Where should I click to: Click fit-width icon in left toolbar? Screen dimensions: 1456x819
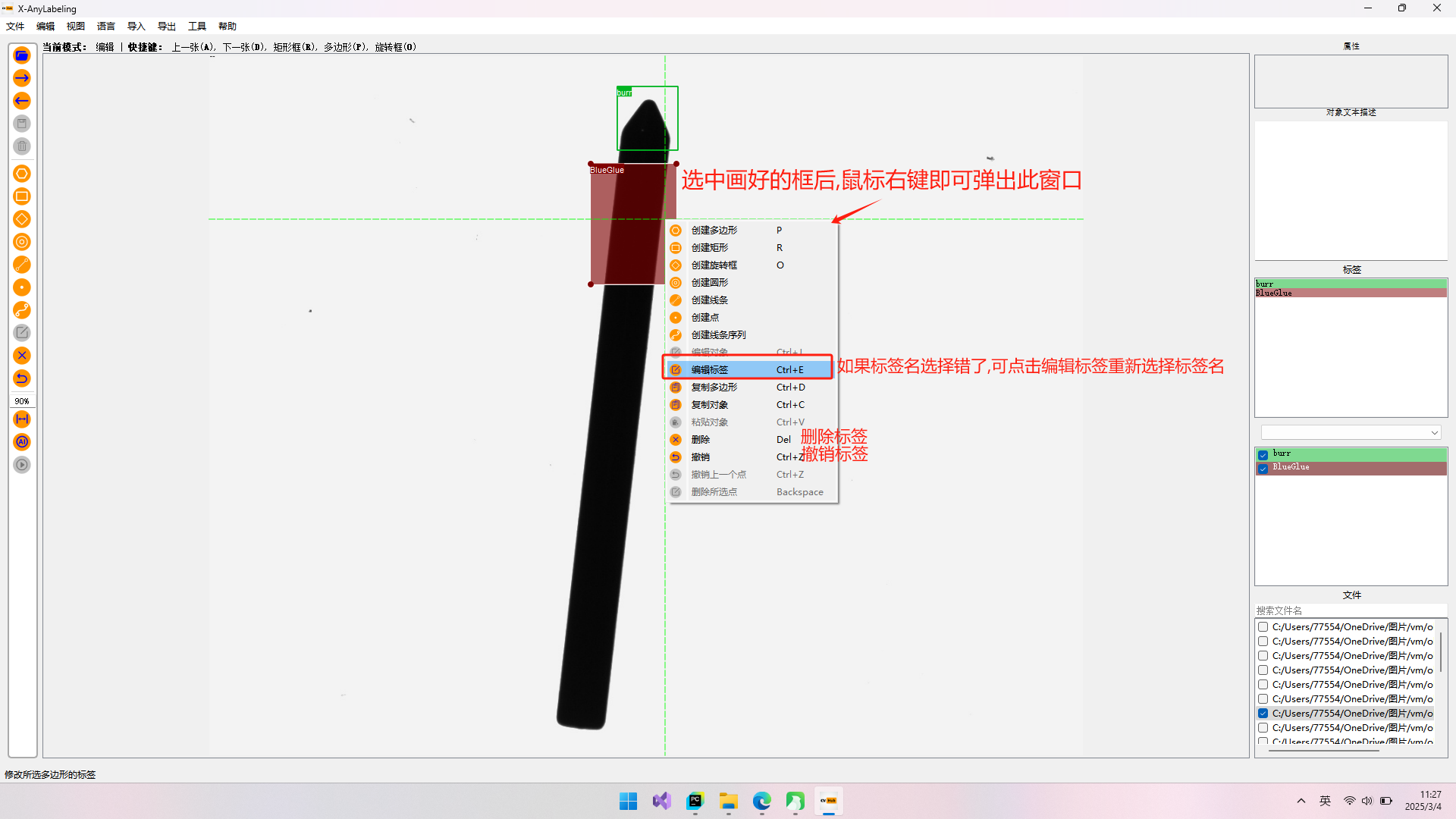[22, 419]
